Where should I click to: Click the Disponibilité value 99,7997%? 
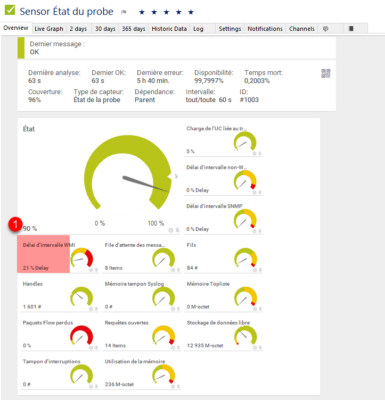click(x=209, y=81)
